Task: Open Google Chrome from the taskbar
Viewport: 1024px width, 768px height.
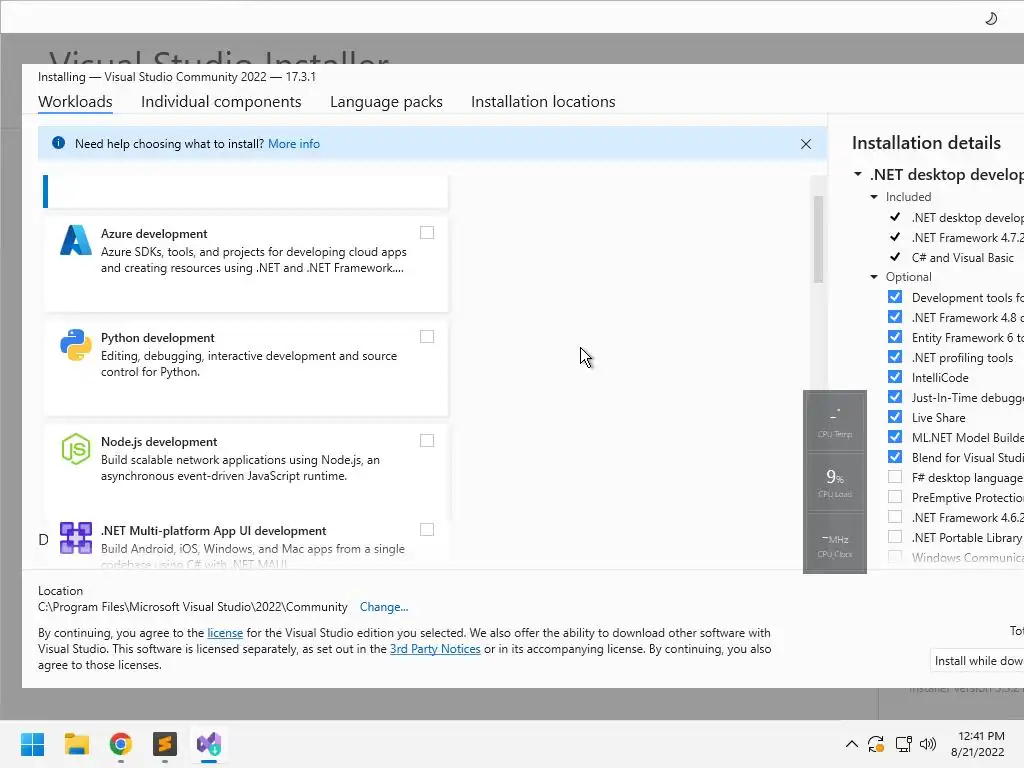Action: click(x=121, y=744)
